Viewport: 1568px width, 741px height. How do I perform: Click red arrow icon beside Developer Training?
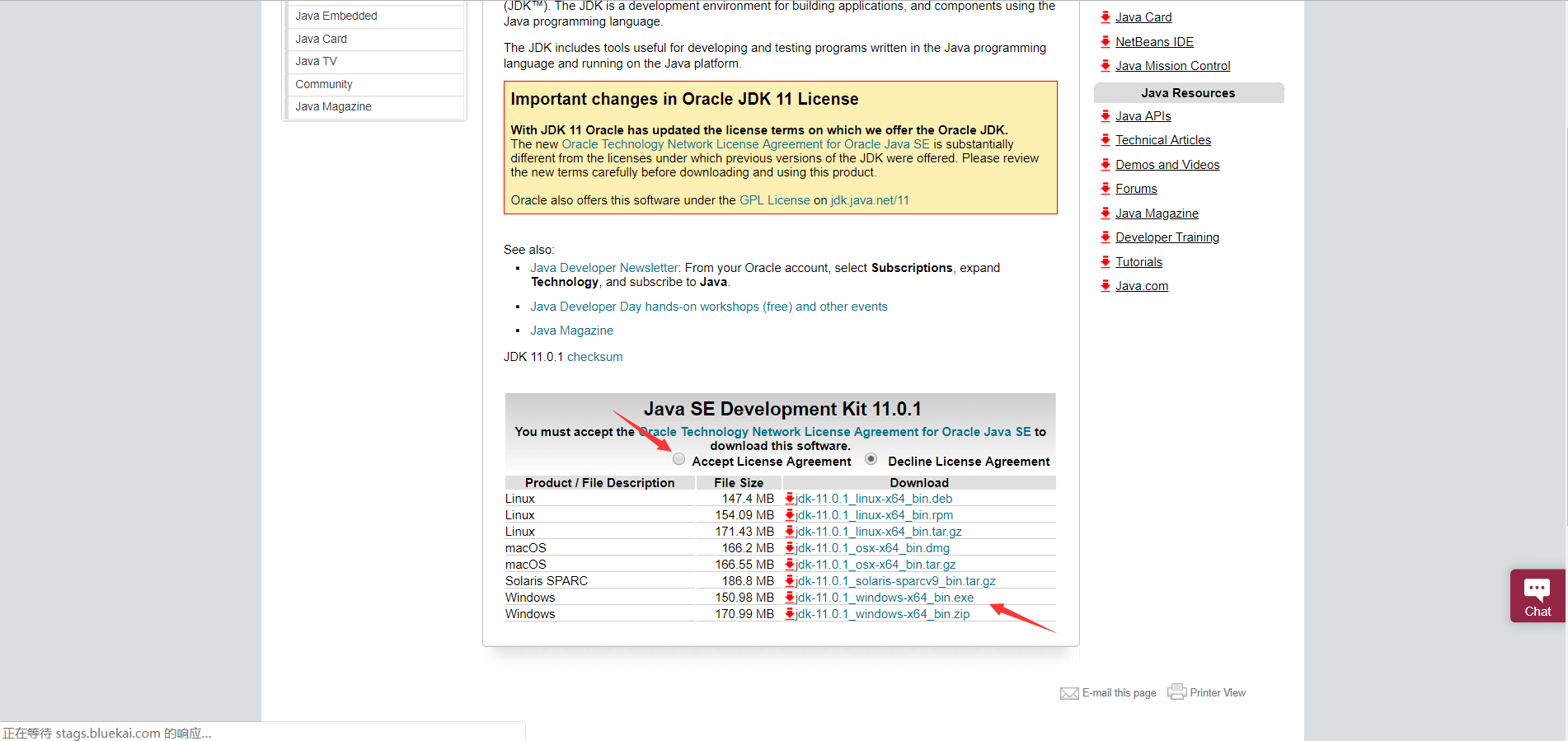1106,237
